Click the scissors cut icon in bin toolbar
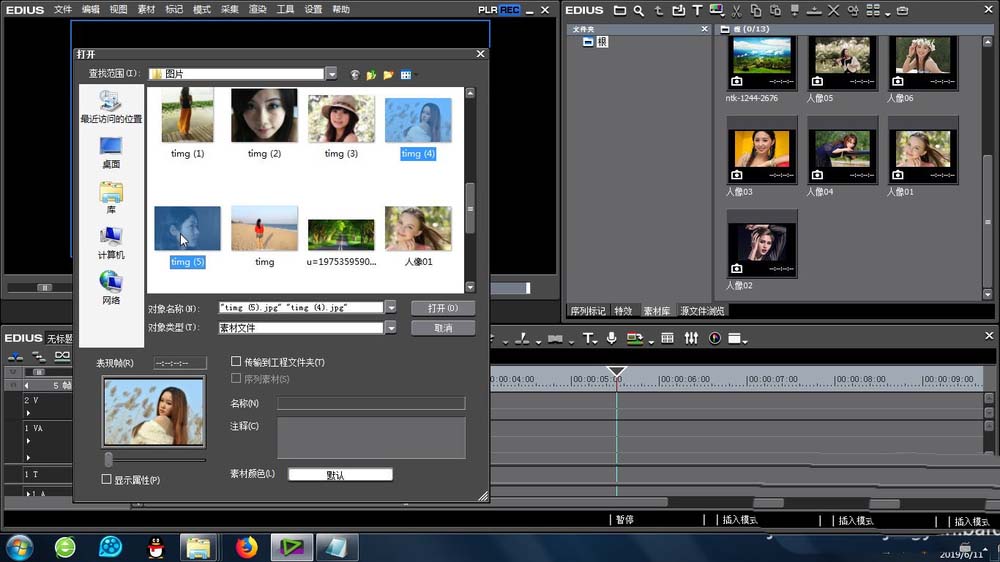 tap(736, 11)
